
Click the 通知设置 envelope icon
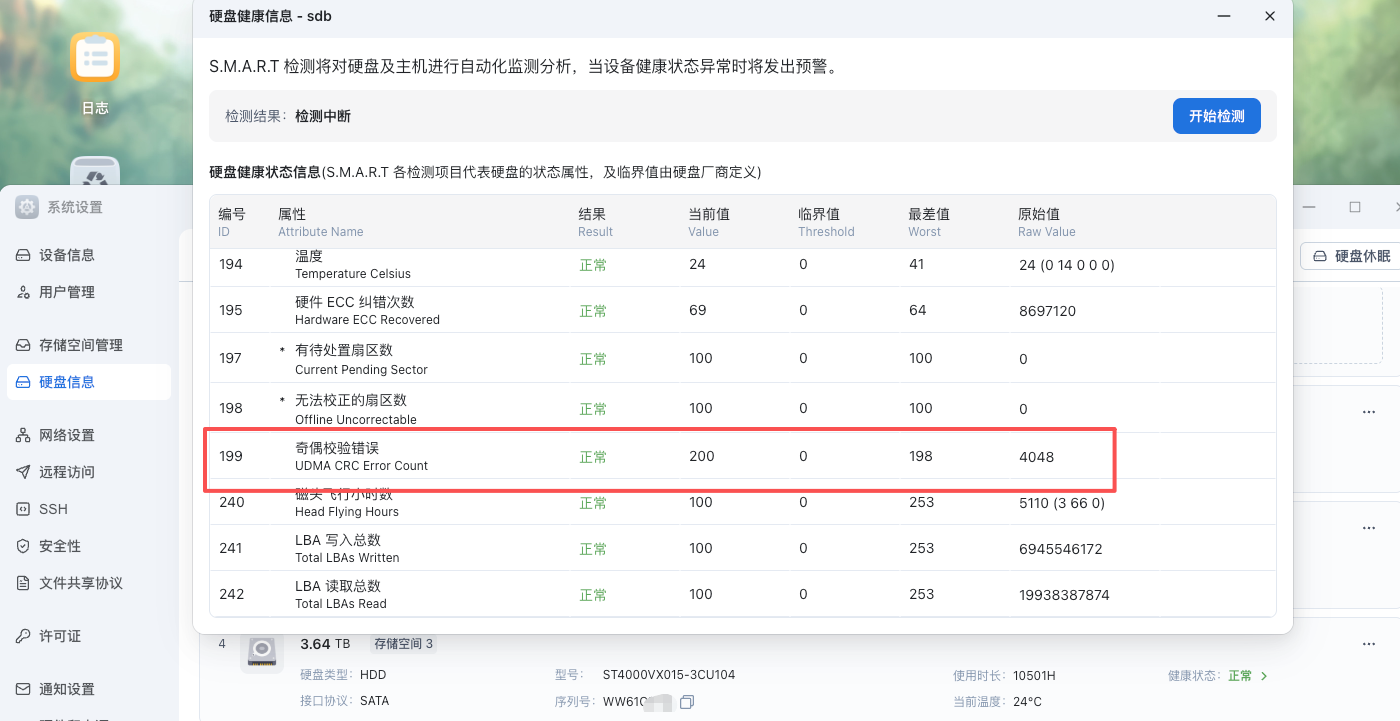click(23, 689)
